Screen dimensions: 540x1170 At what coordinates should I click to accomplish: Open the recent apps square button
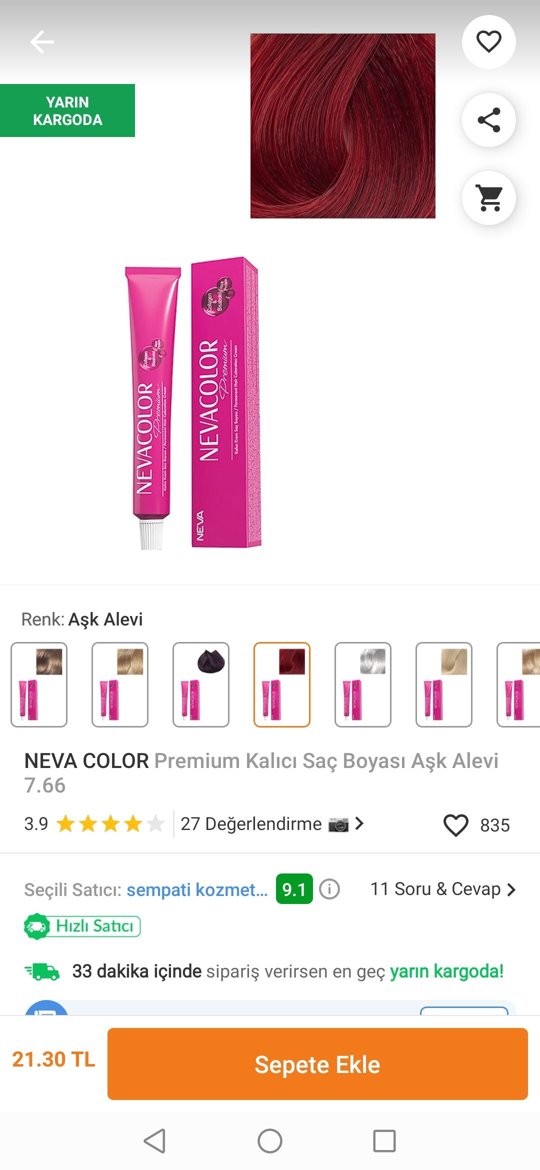click(x=384, y=1140)
